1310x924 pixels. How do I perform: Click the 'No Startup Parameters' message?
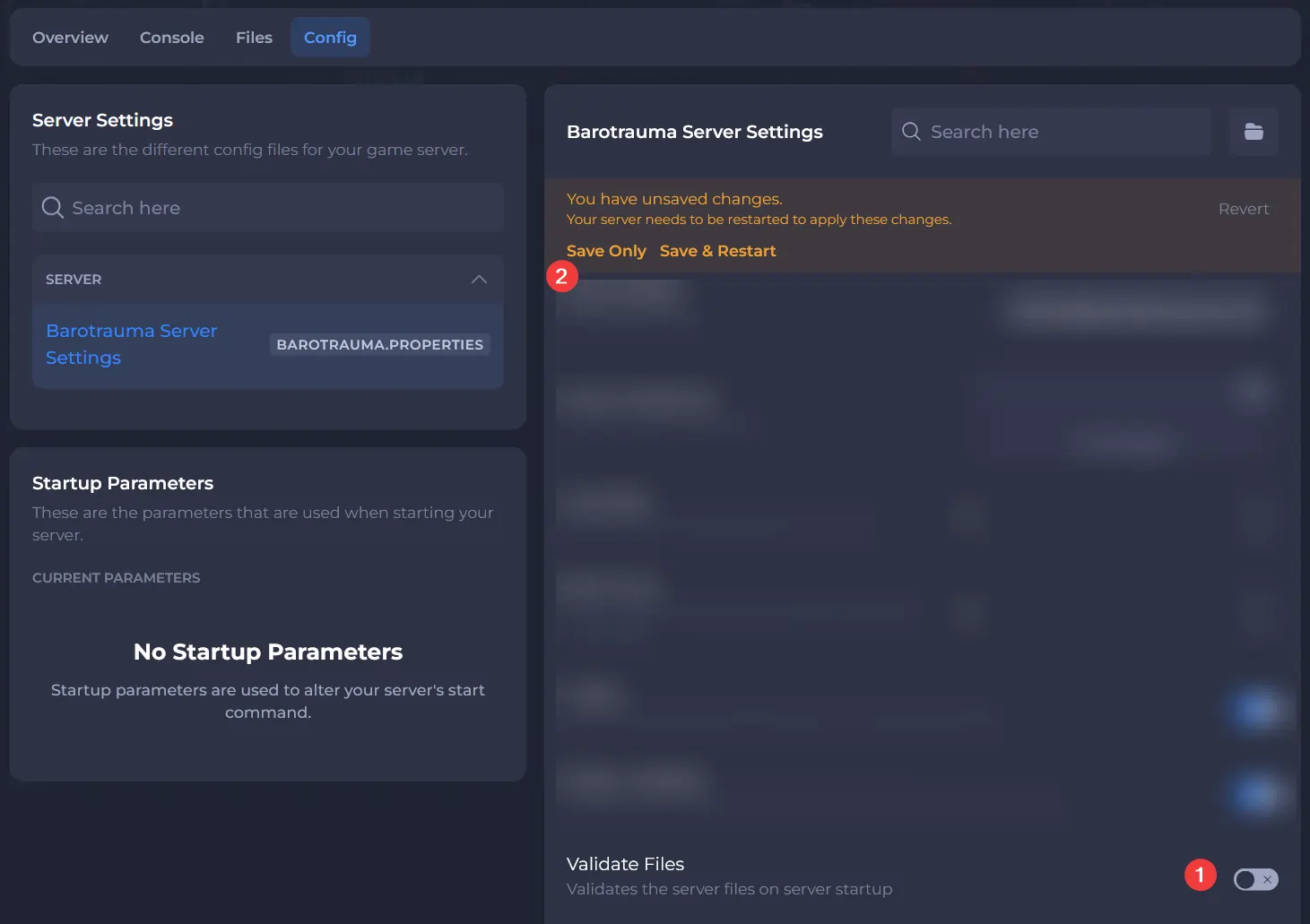pyautogui.click(x=268, y=652)
